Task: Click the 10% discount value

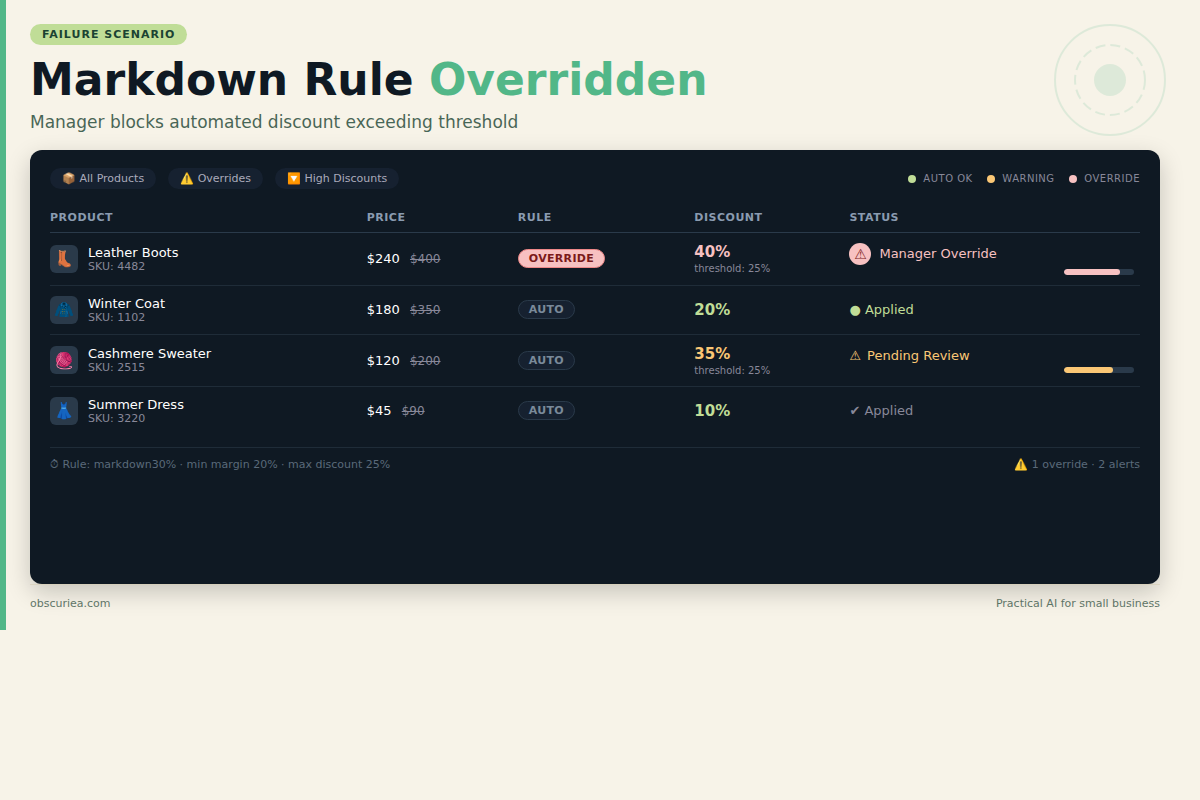Action: point(712,411)
